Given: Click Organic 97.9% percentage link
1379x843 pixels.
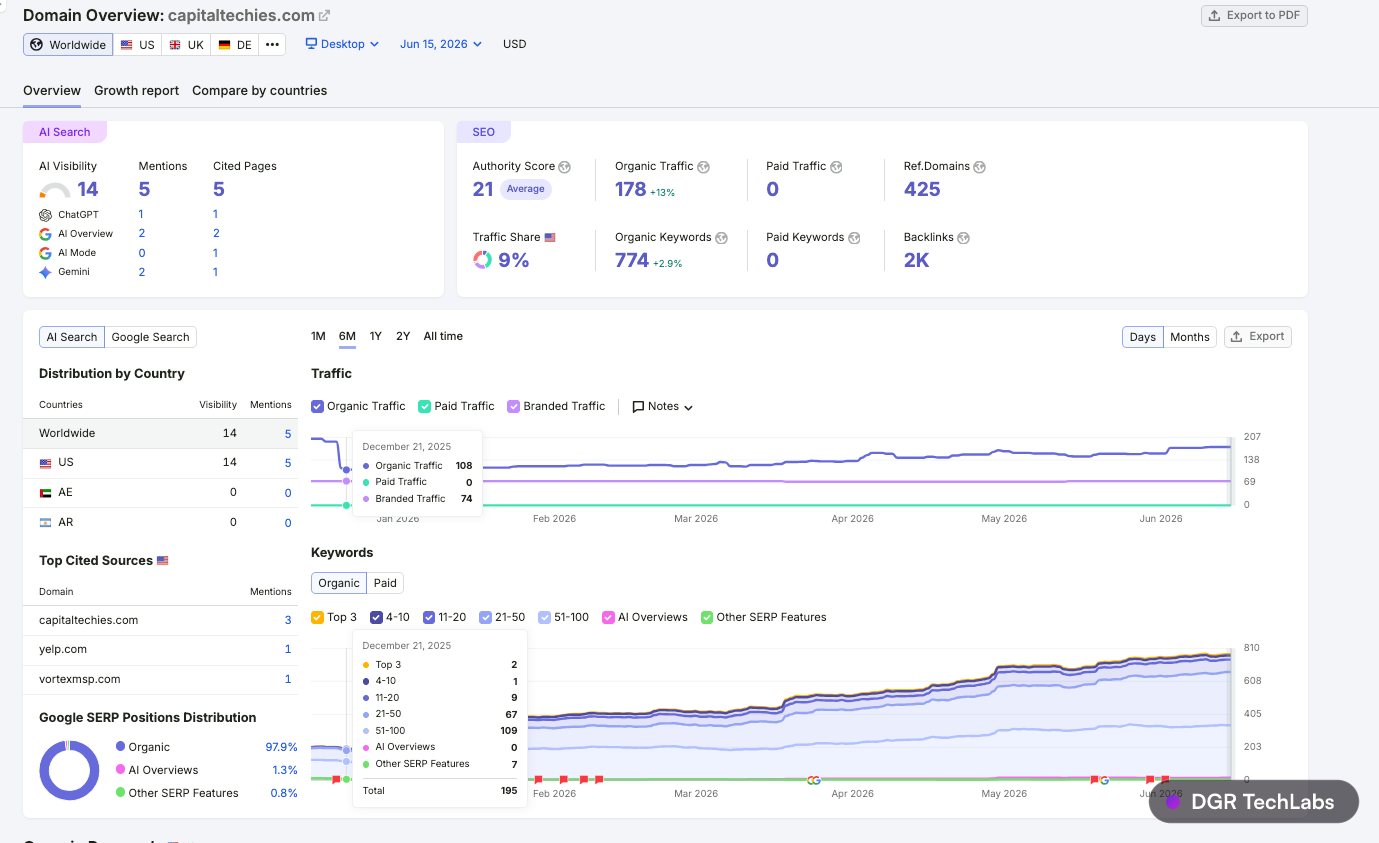Looking at the screenshot, I should [281, 747].
